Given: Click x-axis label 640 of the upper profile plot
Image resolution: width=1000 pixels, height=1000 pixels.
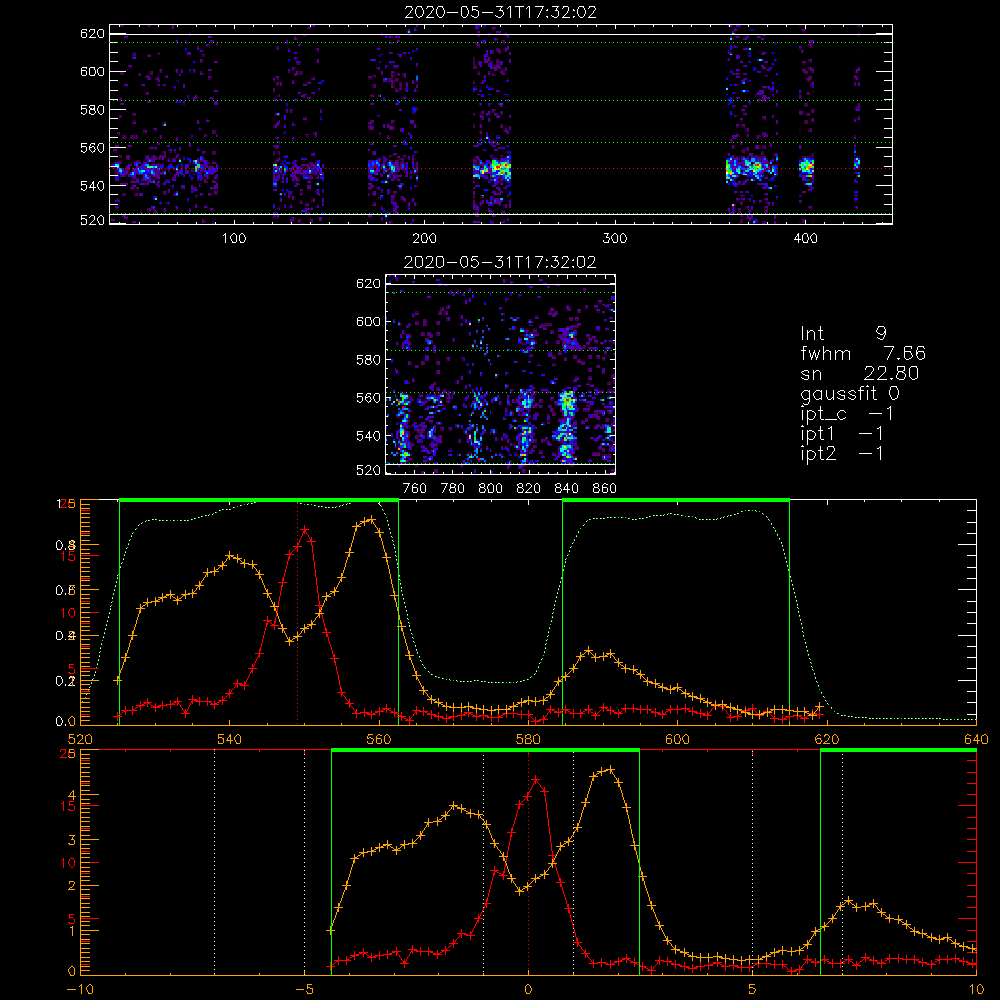Looking at the screenshot, I should tap(976, 739).
